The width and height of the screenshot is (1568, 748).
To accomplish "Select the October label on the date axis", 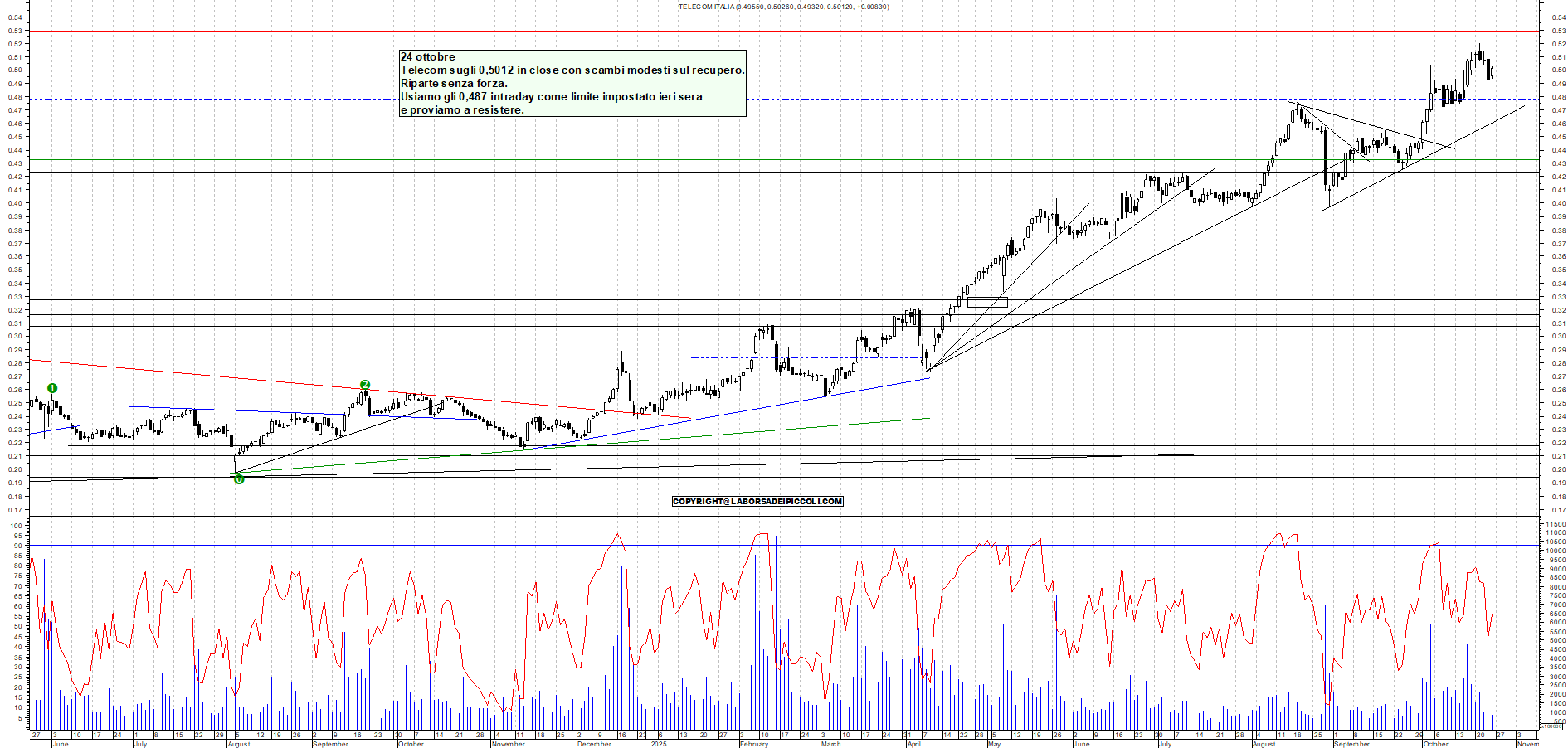I will pos(412,744).
